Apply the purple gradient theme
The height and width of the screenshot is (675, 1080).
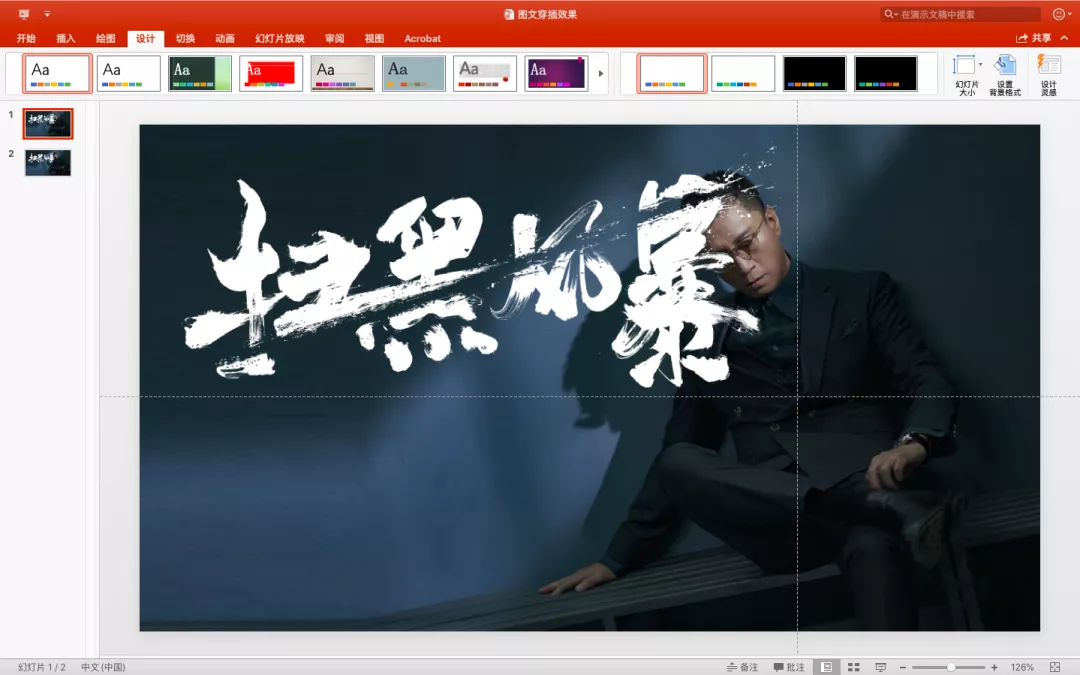tap(556, 73)
